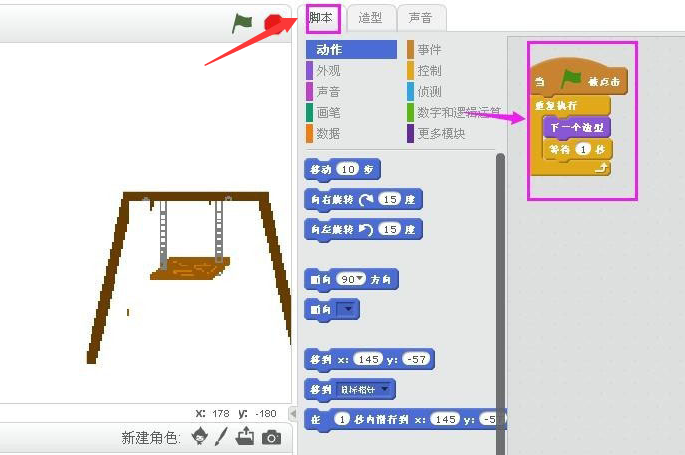The height and width of the screenshot is (455, 685).
Task: Open the 声音 tab
Action: (420, 18)
